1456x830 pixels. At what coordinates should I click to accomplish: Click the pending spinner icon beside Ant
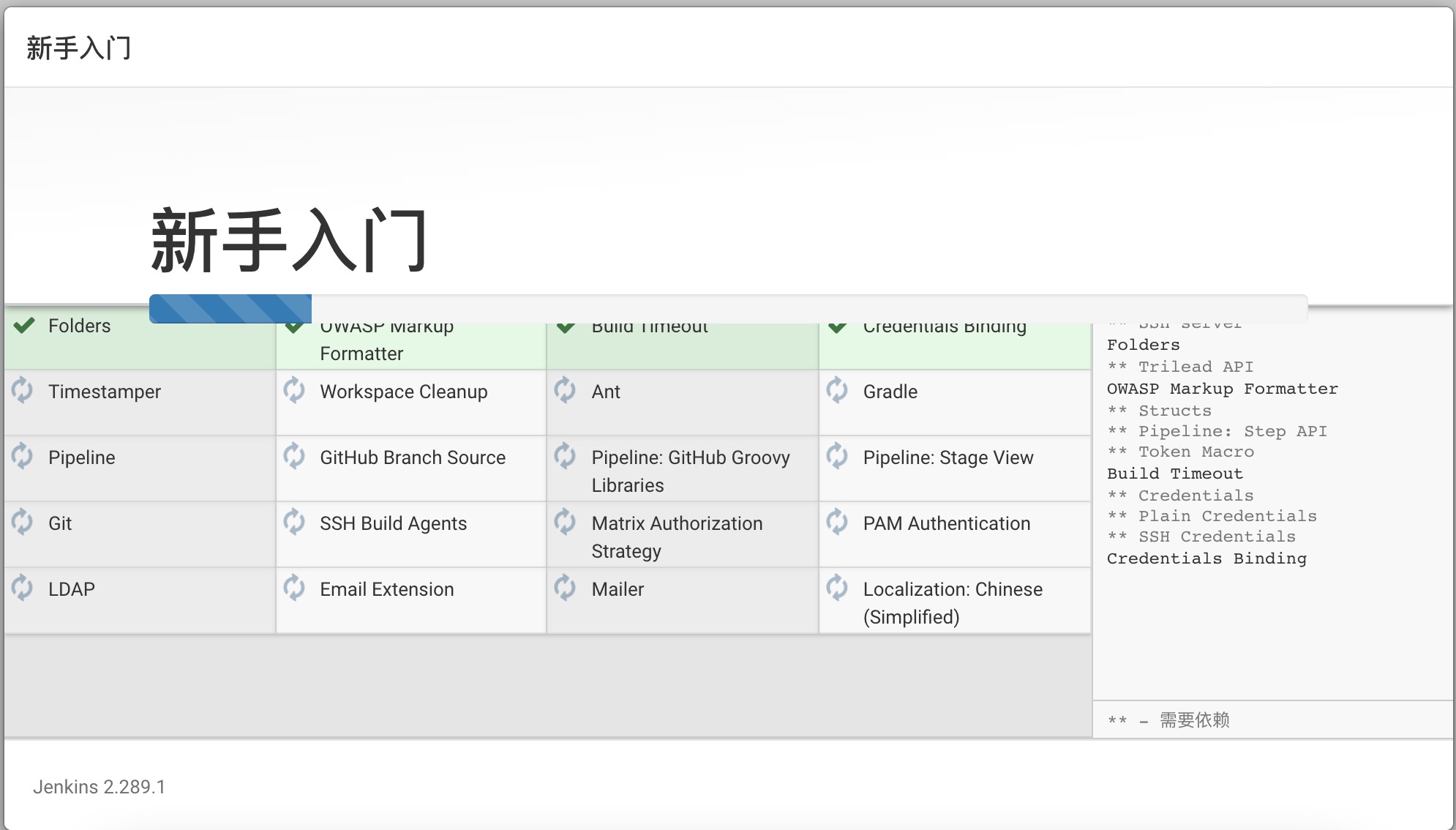click(x=566, y=390)
